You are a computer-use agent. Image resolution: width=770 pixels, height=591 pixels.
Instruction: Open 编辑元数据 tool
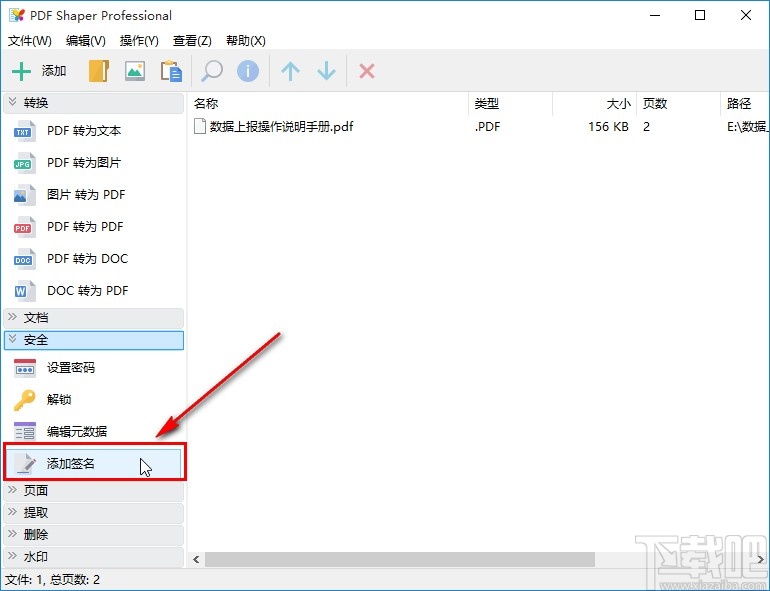[x=93, y=431]
